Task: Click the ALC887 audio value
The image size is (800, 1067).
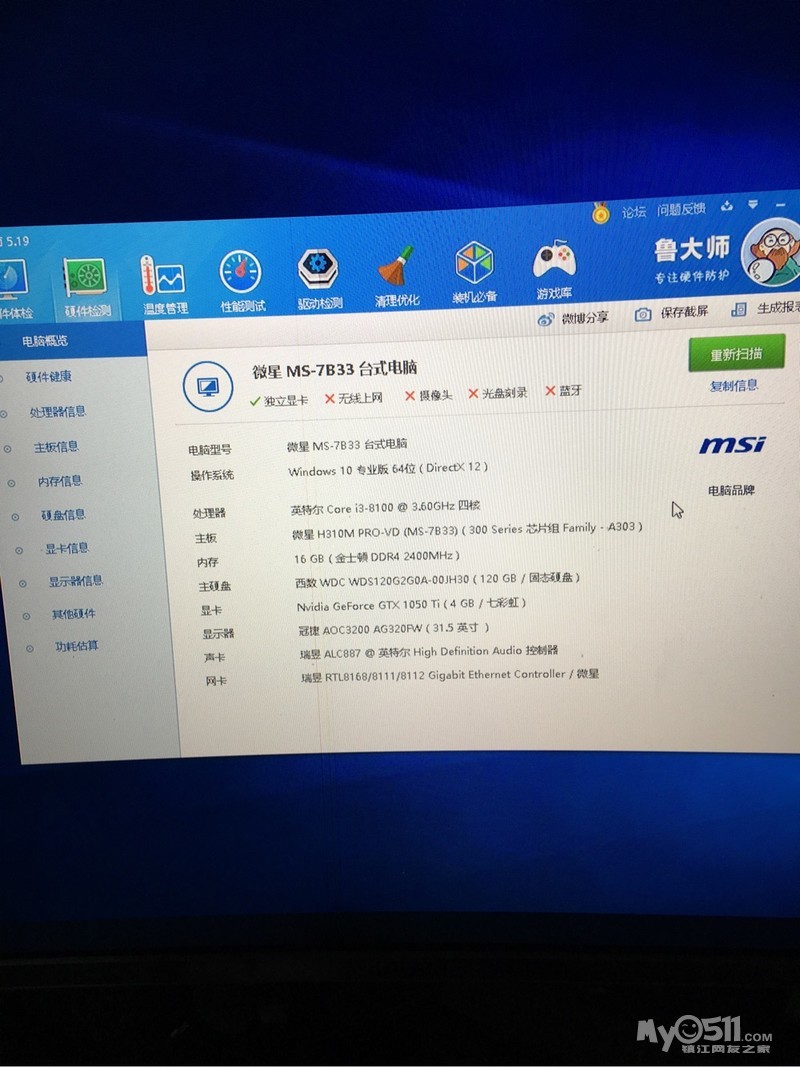Action: point(429,652)
